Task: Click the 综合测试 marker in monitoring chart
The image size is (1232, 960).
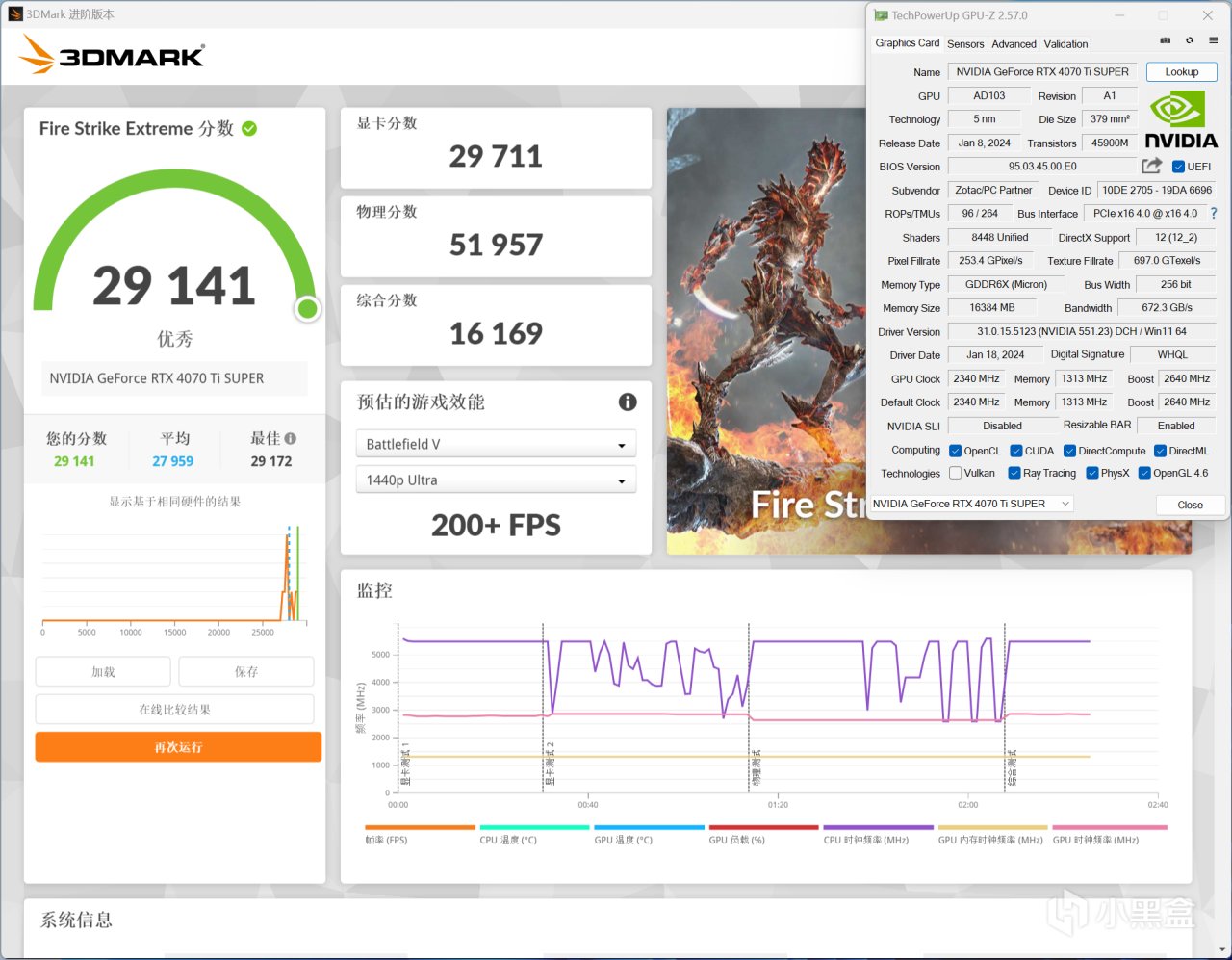Action: pos(1013,767)
